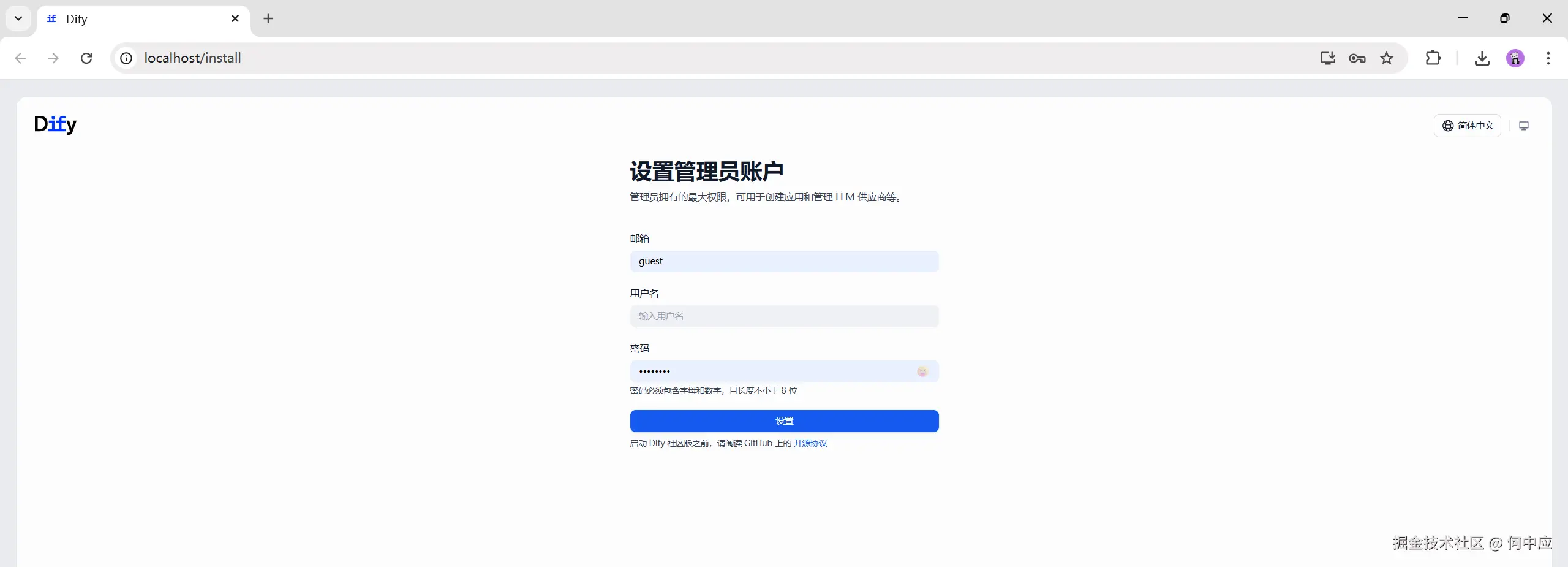
Task: Open the 简体中文 language selector
Action: click(x=1468, y=126)
